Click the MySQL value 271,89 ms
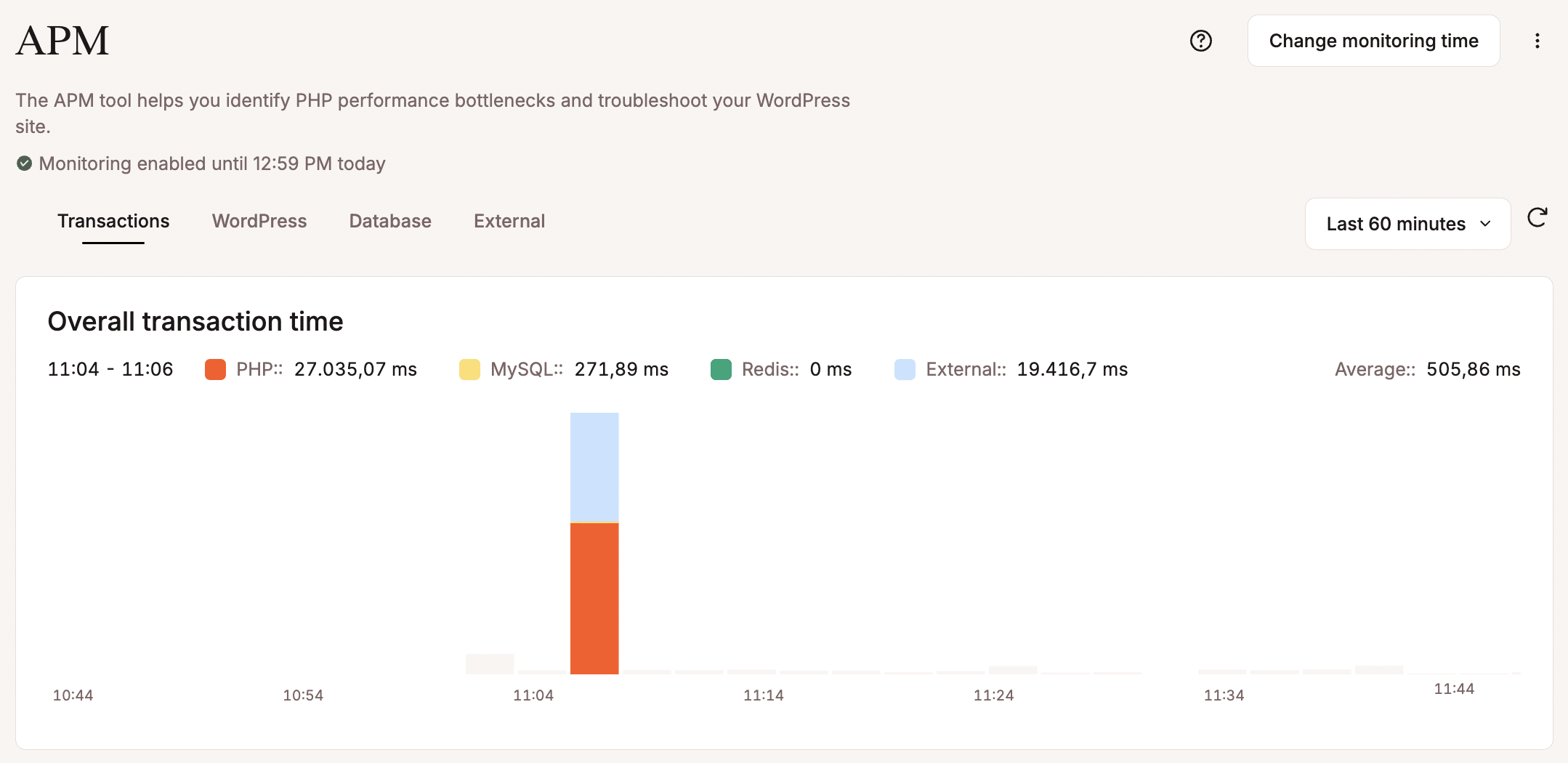 click(621, 369)
